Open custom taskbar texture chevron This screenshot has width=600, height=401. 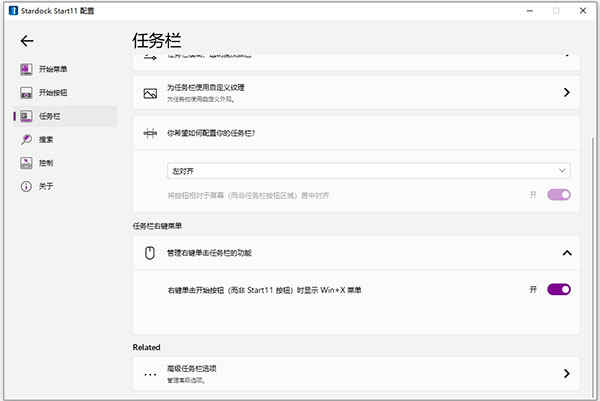[x=567, y=92]
